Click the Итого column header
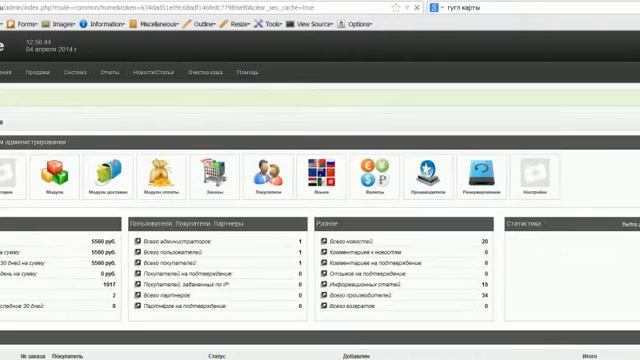Viewport: 640px width, 360px height. point(589,356)
